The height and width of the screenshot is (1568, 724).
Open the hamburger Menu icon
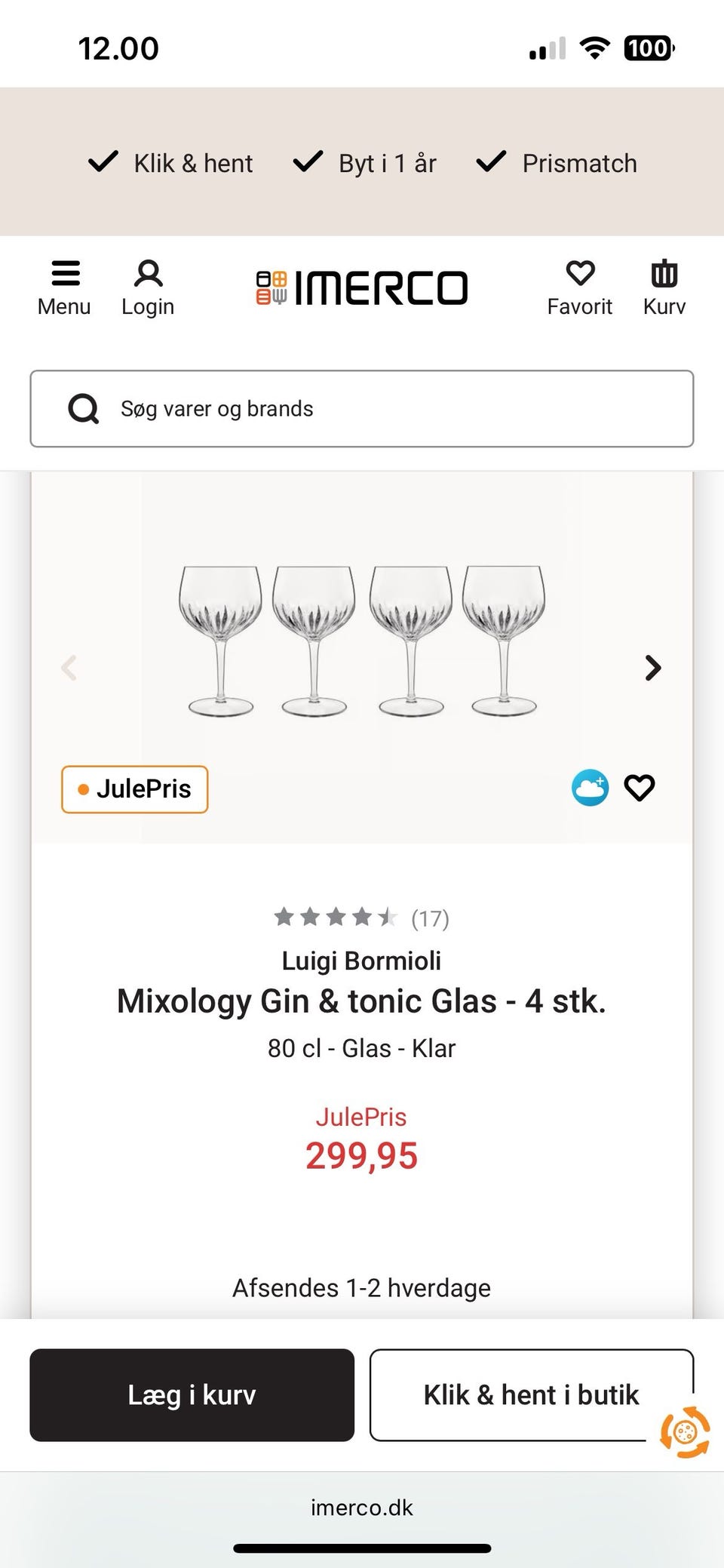(x=65, y=274)
